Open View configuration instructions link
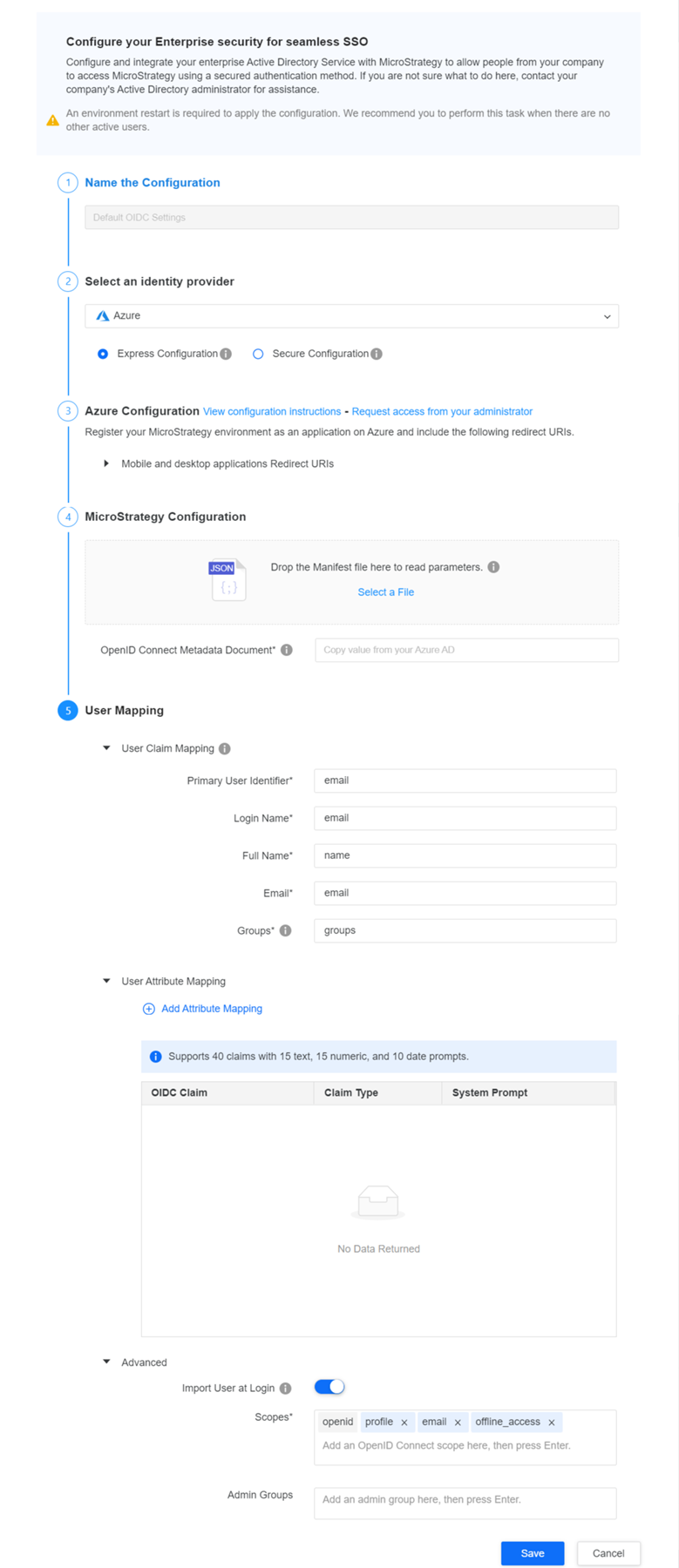679x1568 pixels. [x=272, y=411]
